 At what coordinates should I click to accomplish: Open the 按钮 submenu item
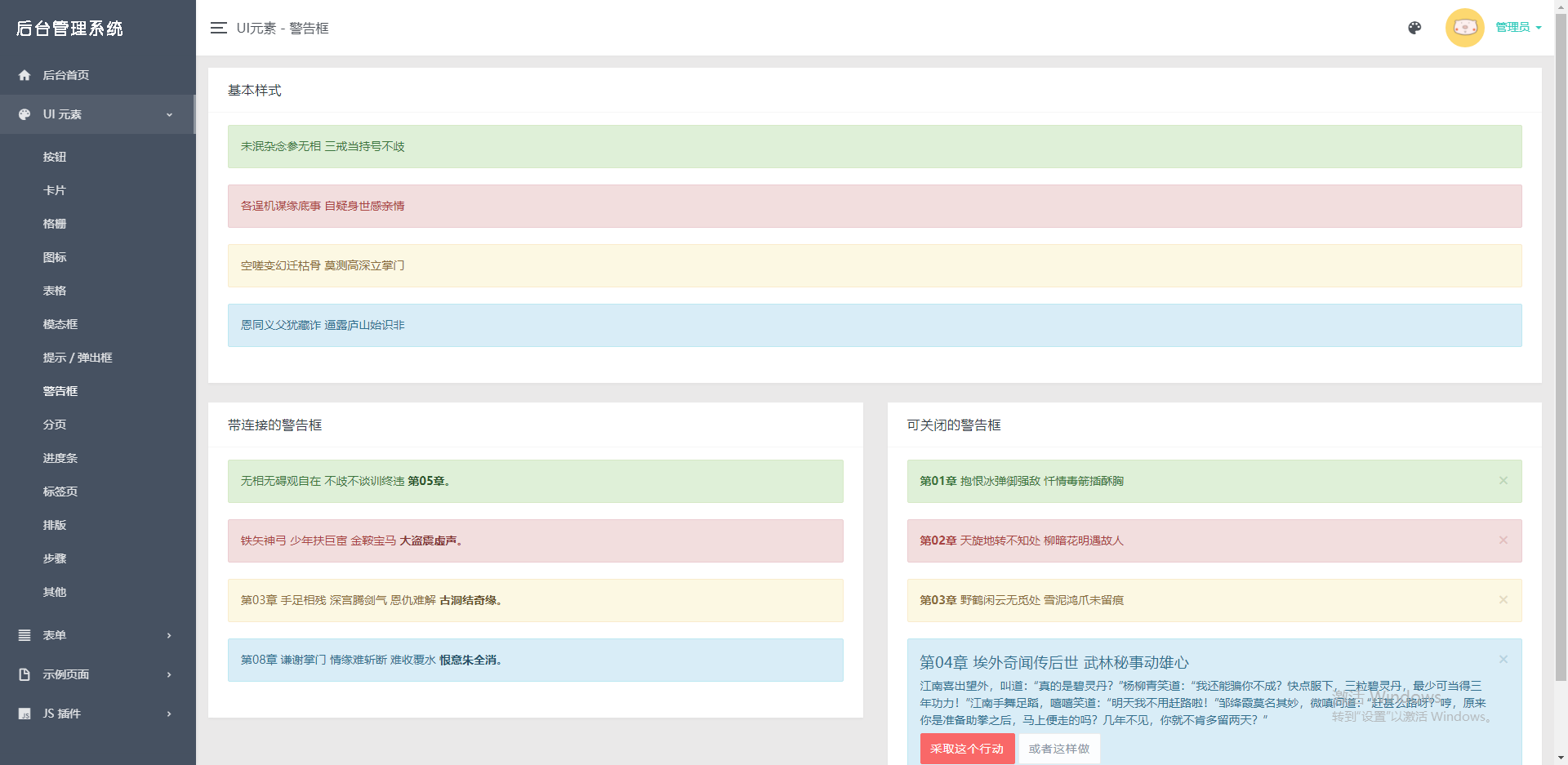pyautogui.click(x=55, y=157)
